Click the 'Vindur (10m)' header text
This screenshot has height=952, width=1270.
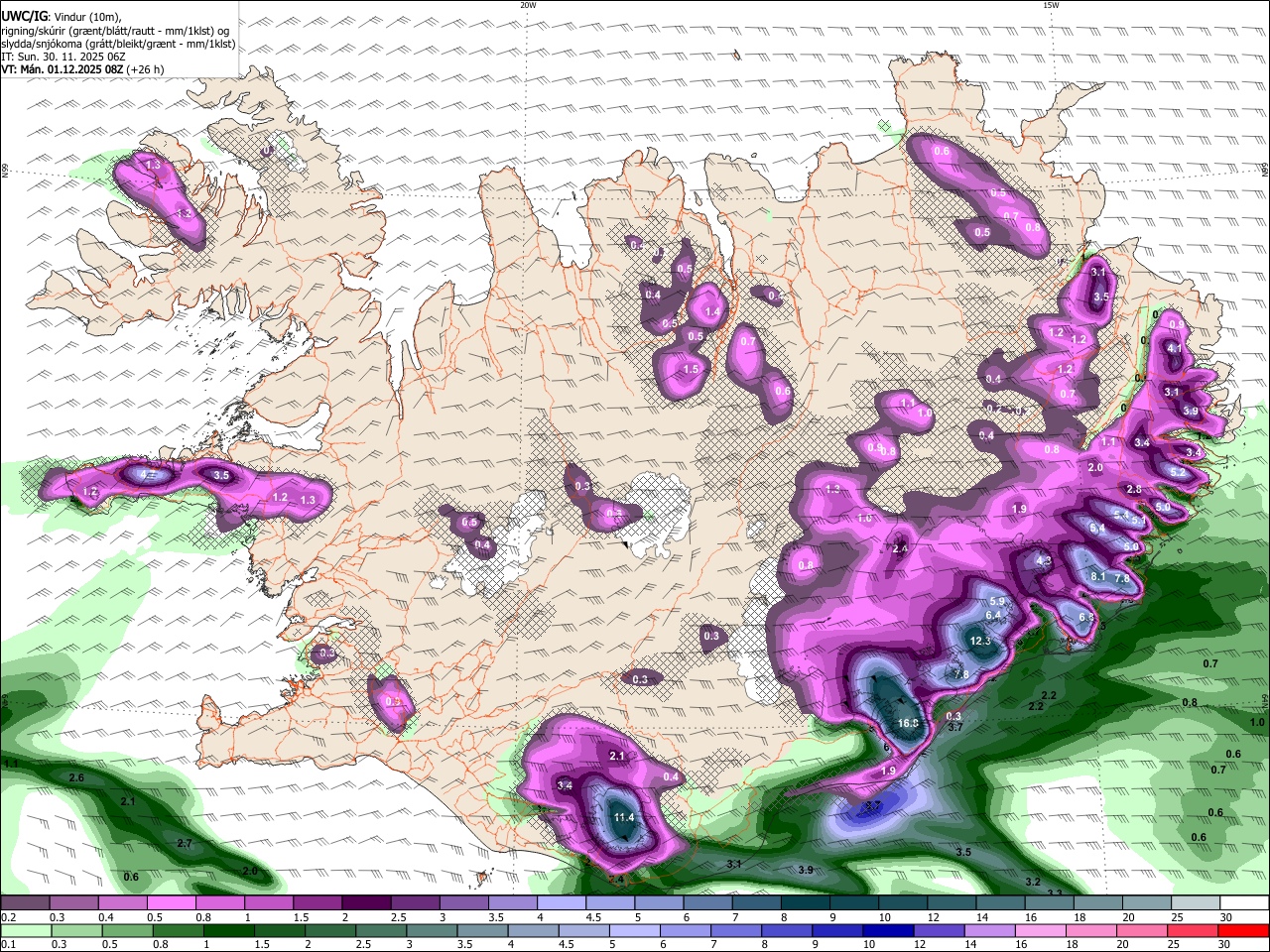(87, 17)
